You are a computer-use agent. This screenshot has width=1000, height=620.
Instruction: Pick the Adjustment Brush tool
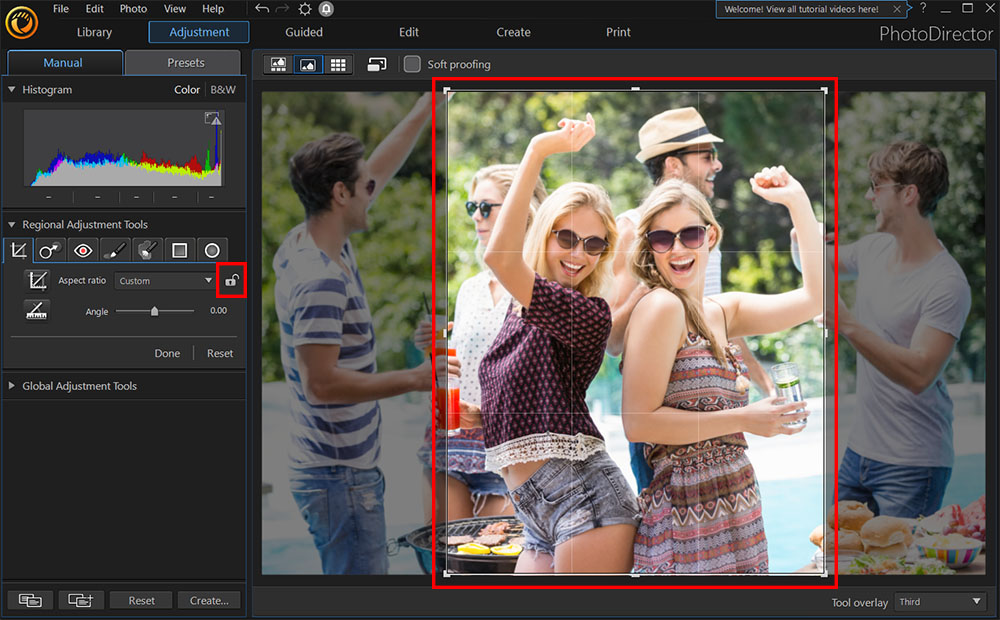(x=115, y=250)
